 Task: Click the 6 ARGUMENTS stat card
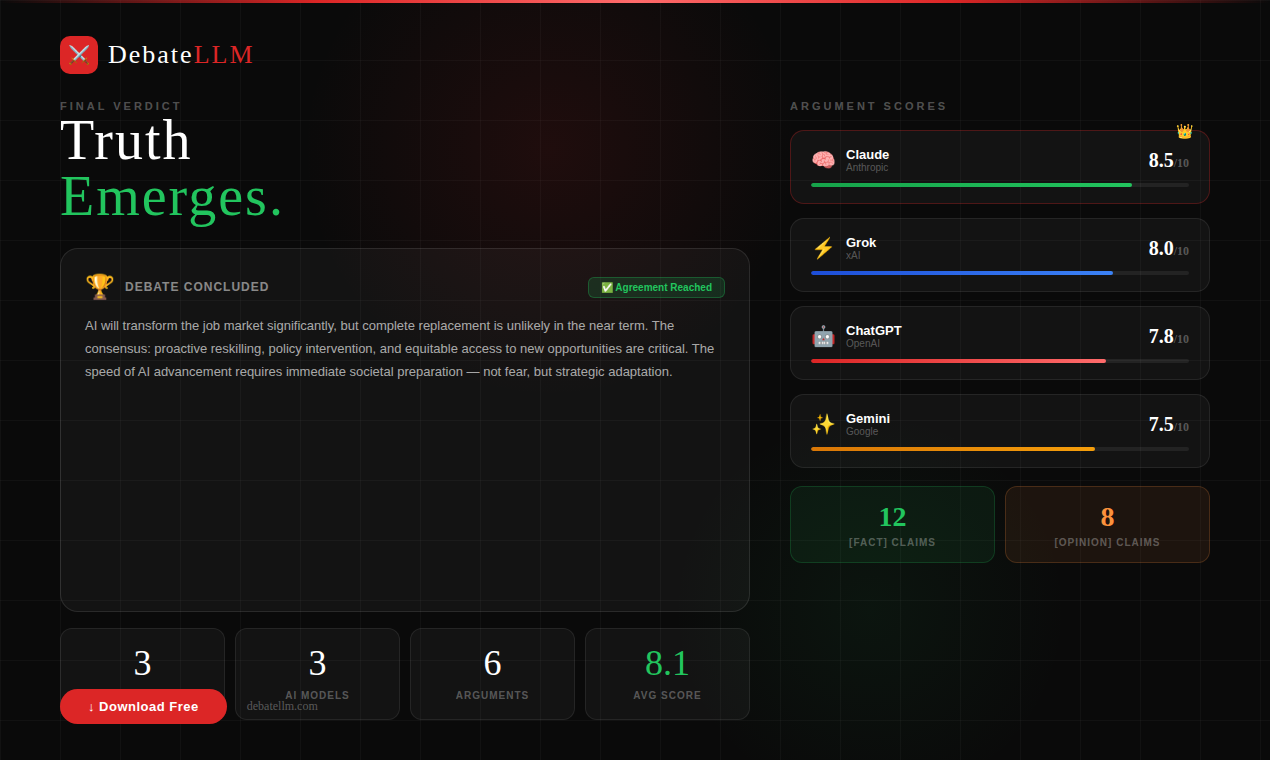(x=492, y=674)
